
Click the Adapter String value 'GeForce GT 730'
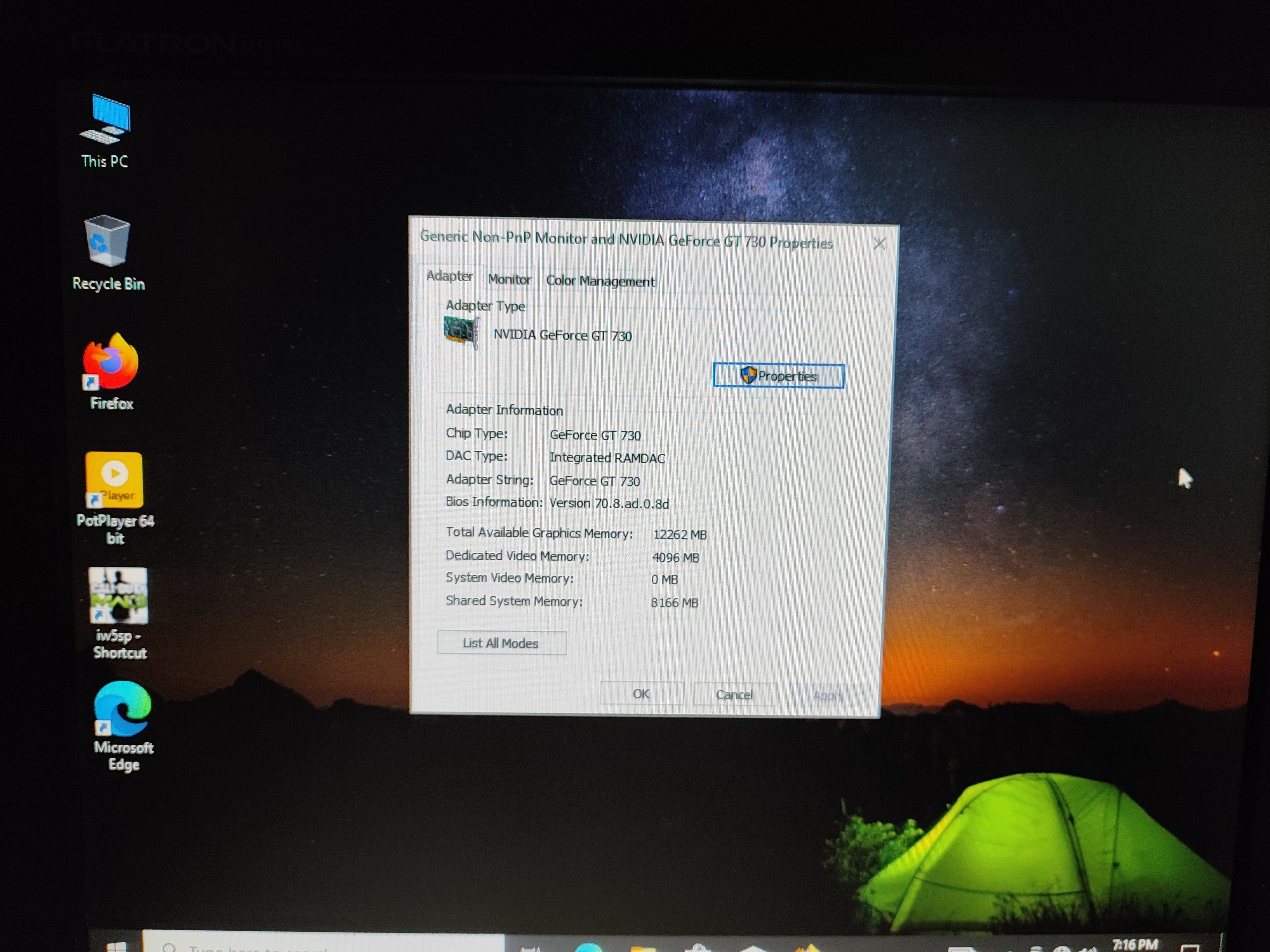(595, 481)
